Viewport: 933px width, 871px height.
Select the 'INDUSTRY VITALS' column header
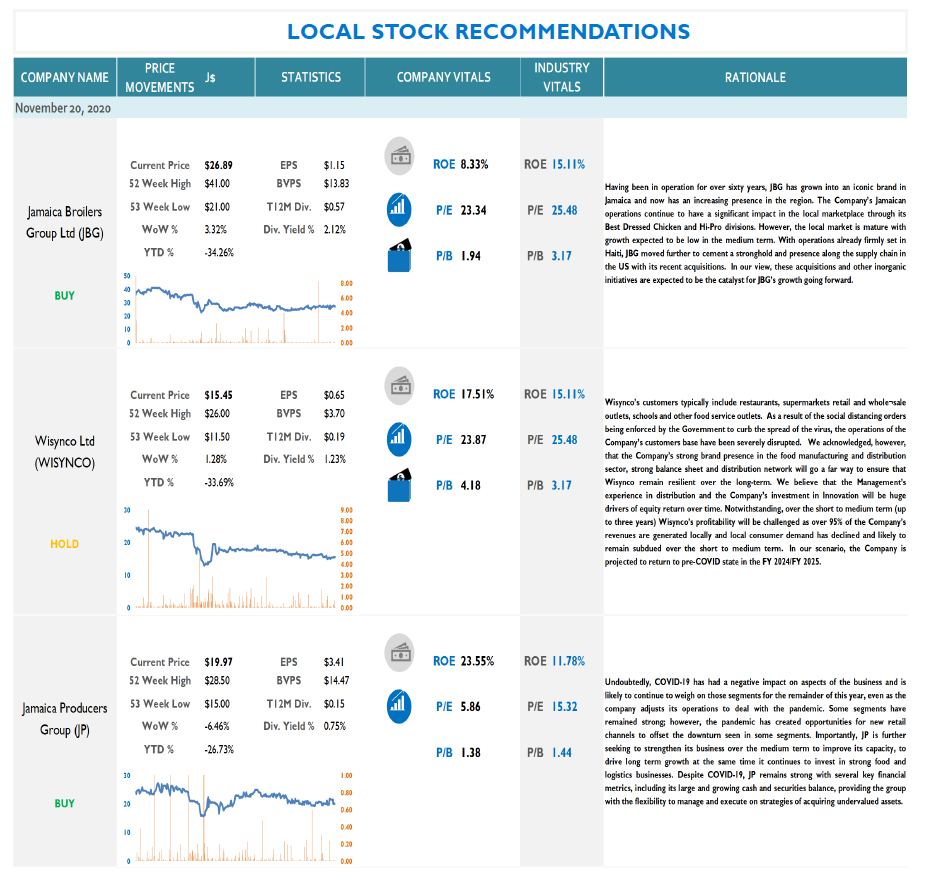562,77
